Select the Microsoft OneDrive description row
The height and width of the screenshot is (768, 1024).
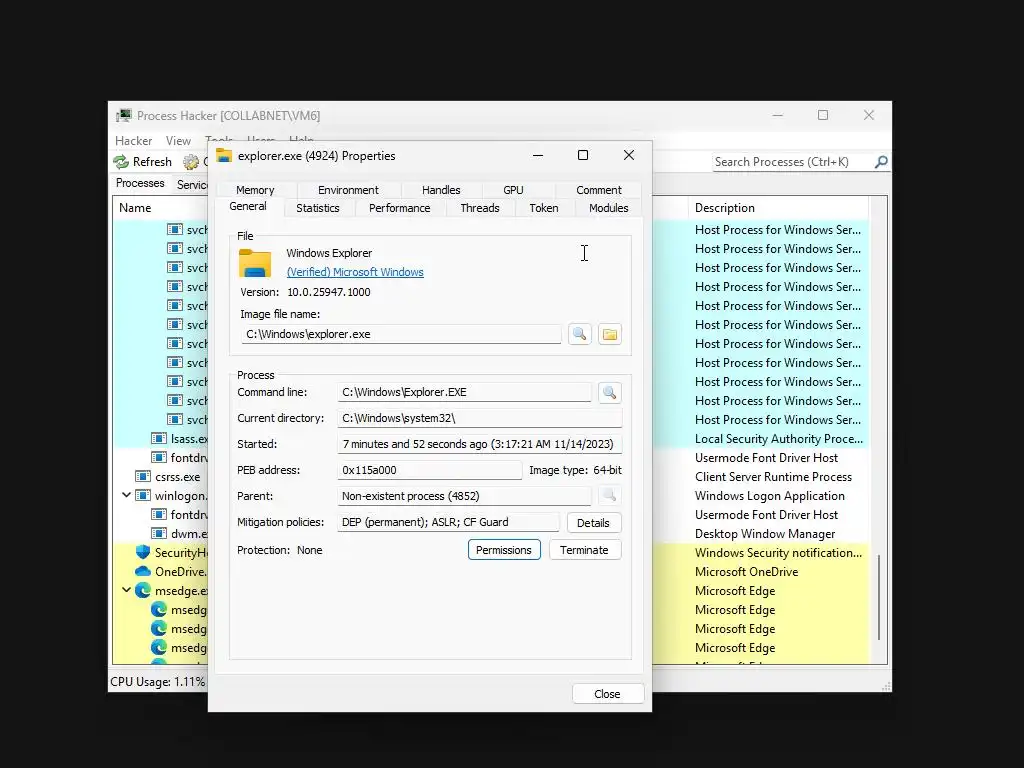(x=746, y=571)
